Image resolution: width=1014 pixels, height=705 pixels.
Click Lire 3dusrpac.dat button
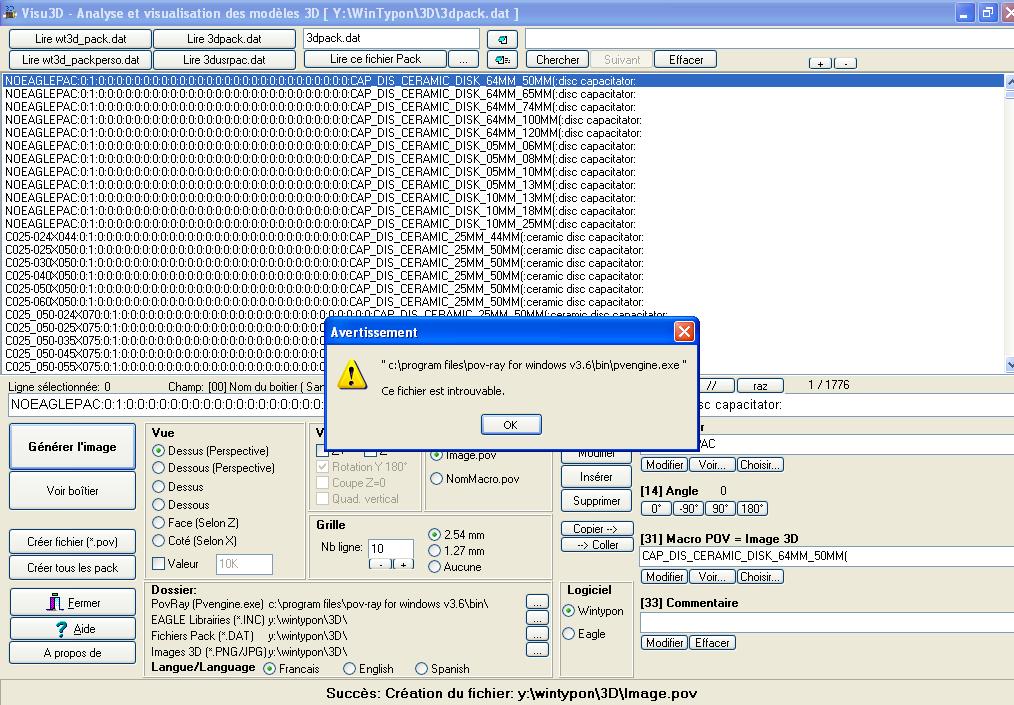click(224, 60)
